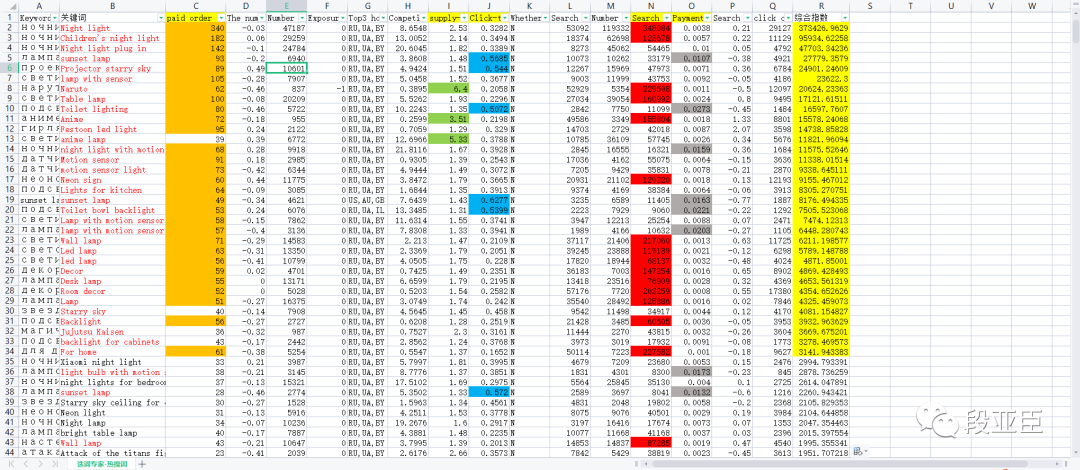
Task: Open the Top3 filter dropdown in column G
Action: [x=382, y=18]
